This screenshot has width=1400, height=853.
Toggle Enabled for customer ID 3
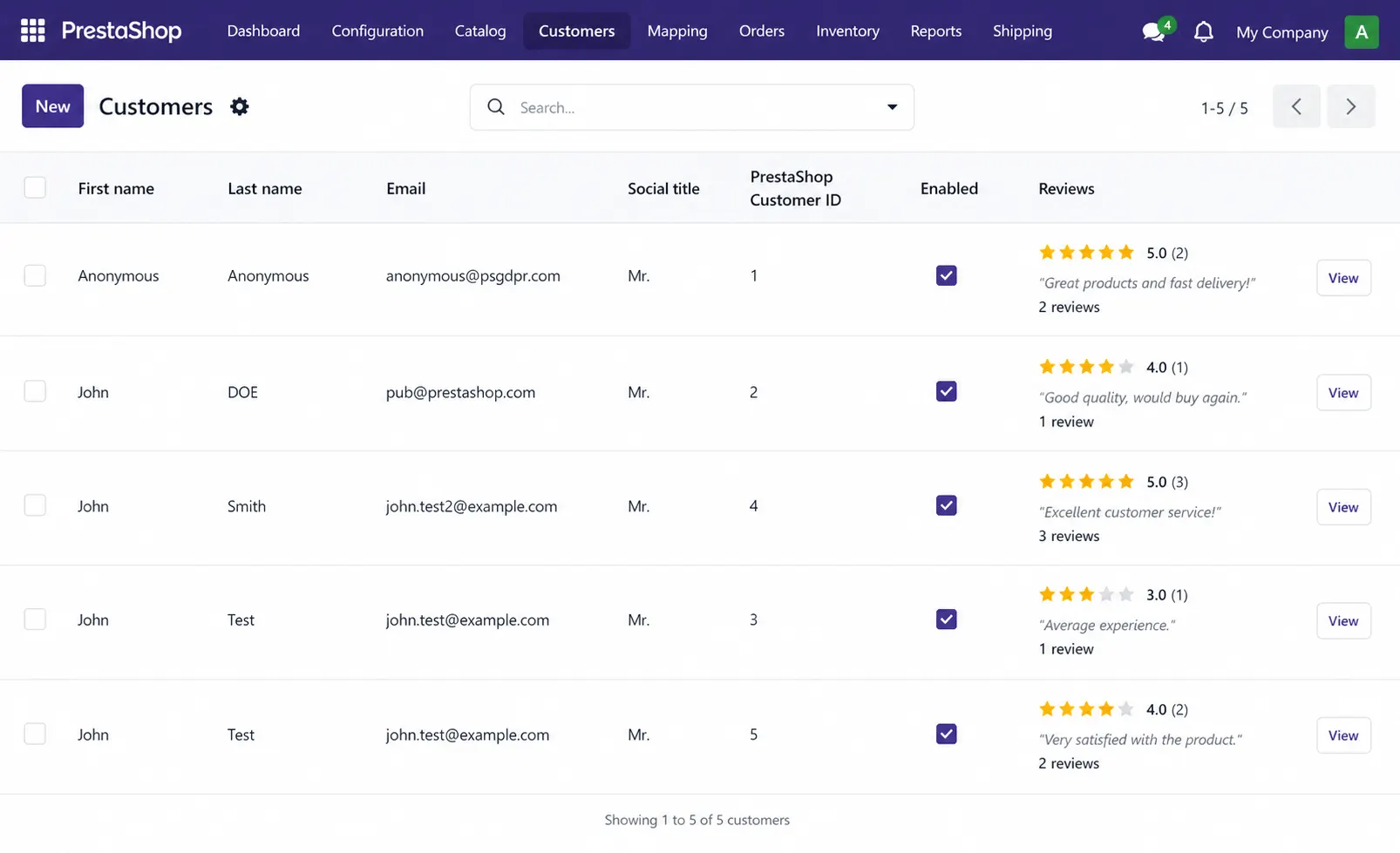pyautogui.click(x=946, y=619)
